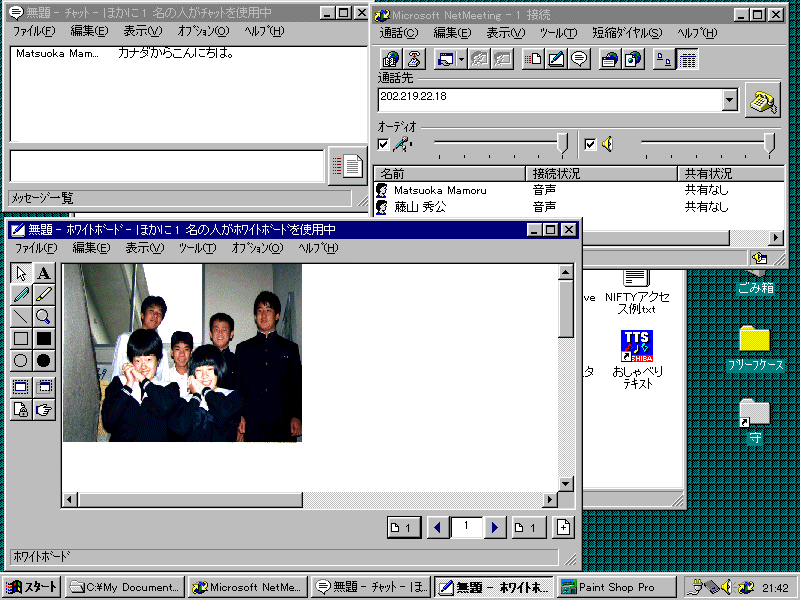
Task: Sort participants by the 名前 column header
Action: pos(449,173)
